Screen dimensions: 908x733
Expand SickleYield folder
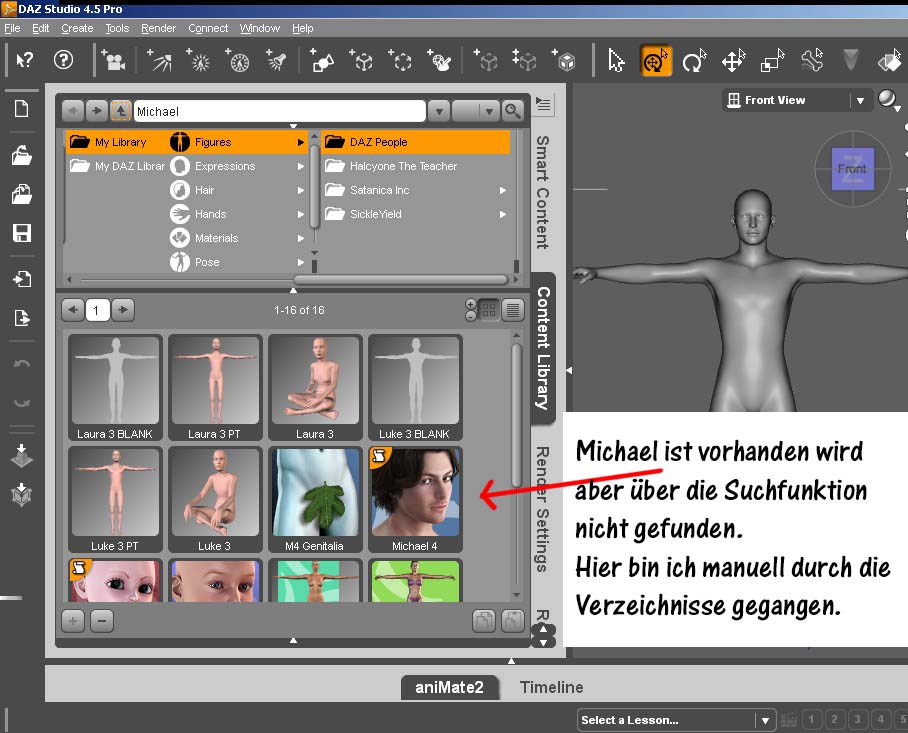[503, 214]
